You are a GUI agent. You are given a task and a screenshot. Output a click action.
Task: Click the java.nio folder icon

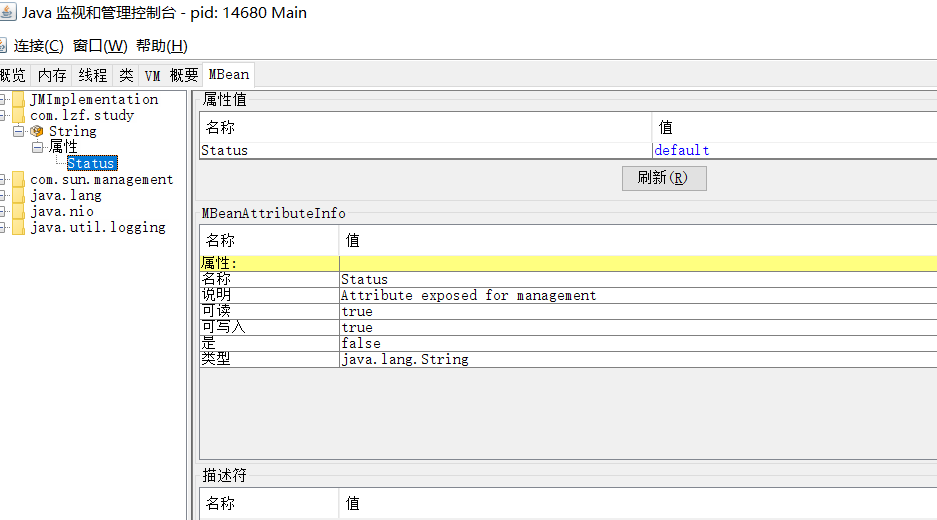[x=19, y=212]
